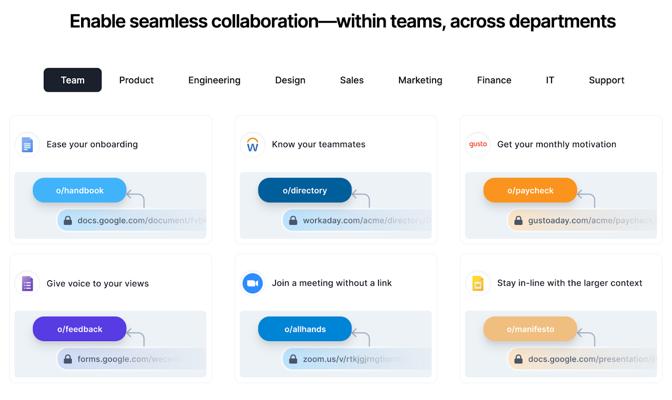The image size is (672, 400).
Task: Click the workaday.com/acme/directory URL bar
Action: [x=357, y=220]
